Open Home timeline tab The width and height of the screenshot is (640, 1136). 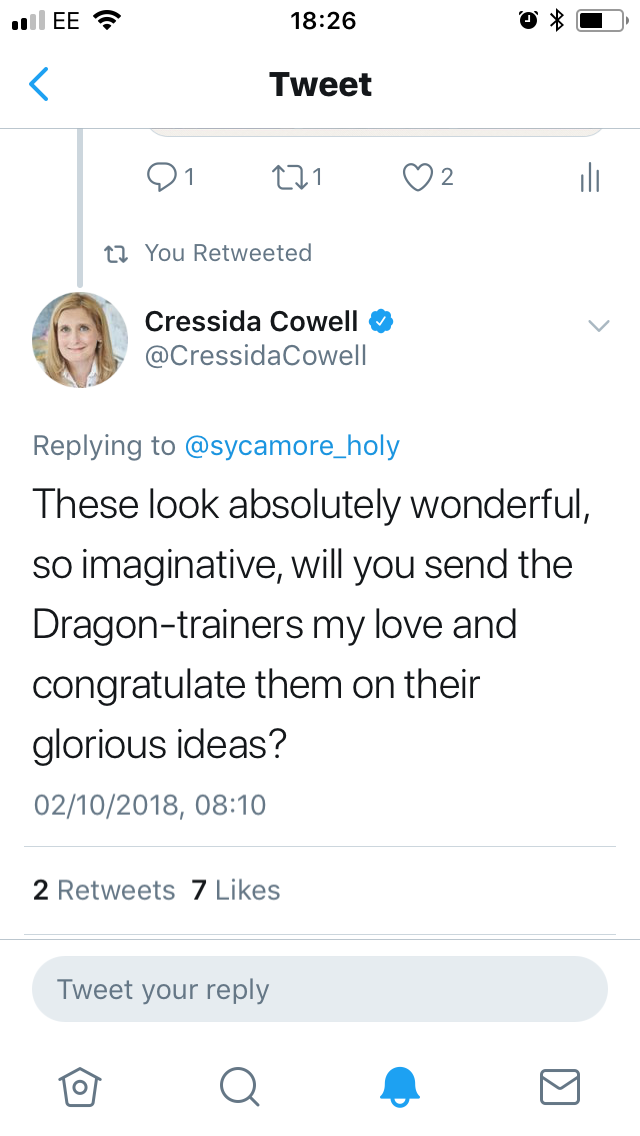pyautogui.click(x=81, y=1085)
